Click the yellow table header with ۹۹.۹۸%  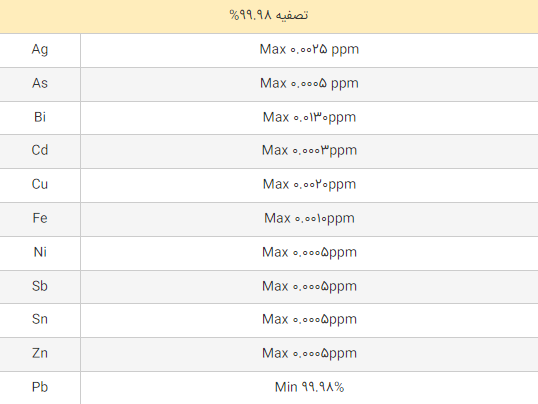(269, 16)
